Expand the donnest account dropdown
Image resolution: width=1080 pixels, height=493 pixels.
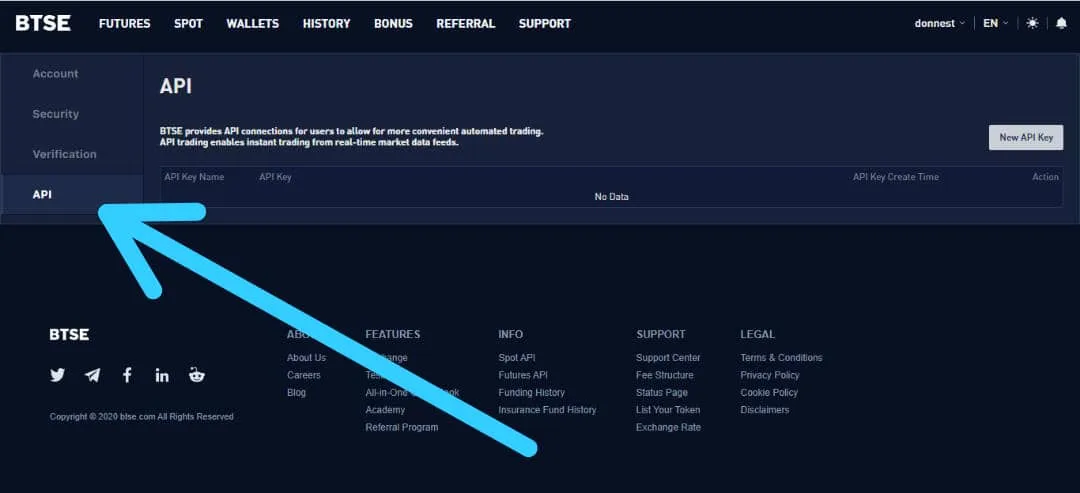click(x=939, y=23)
